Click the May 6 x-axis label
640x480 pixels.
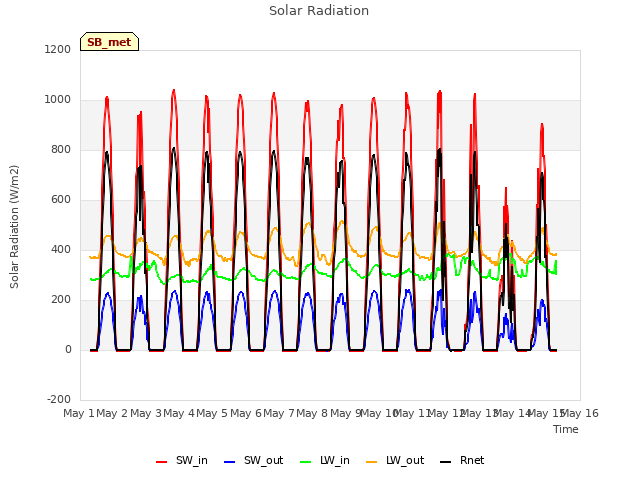[x=246, y=413]
